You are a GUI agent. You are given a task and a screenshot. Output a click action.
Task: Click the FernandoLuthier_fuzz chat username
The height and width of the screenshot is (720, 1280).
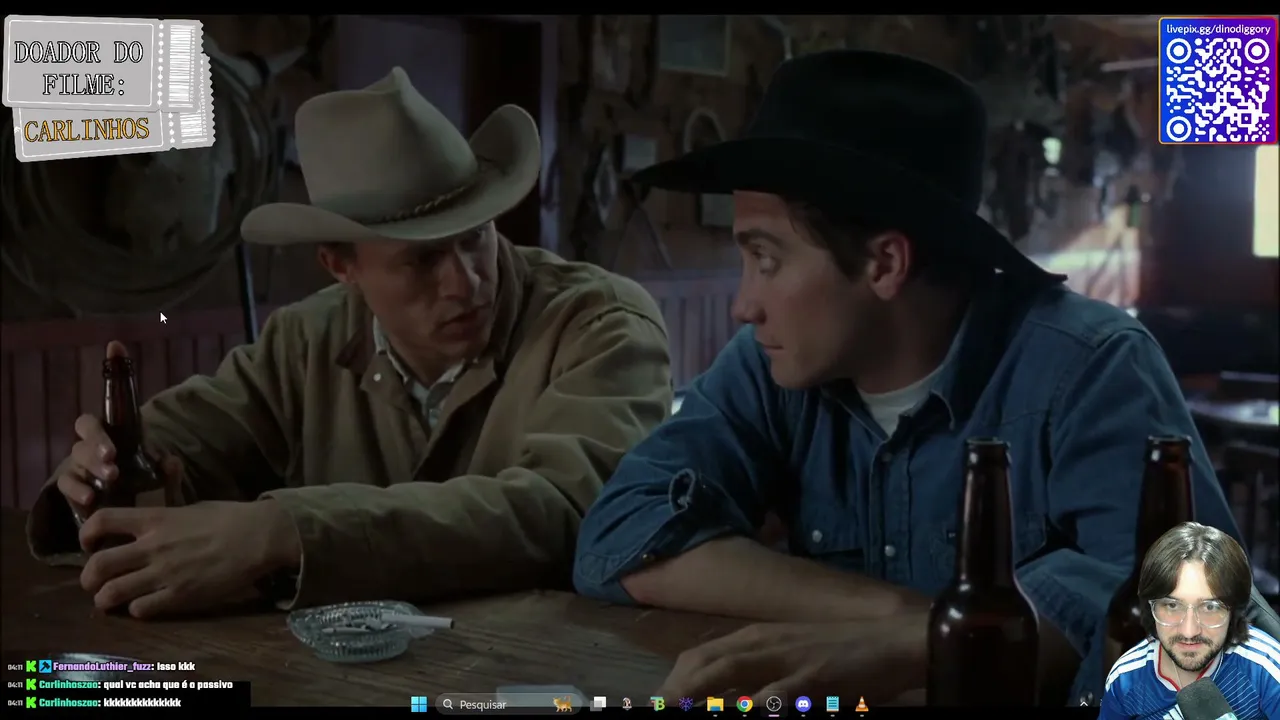103,666
